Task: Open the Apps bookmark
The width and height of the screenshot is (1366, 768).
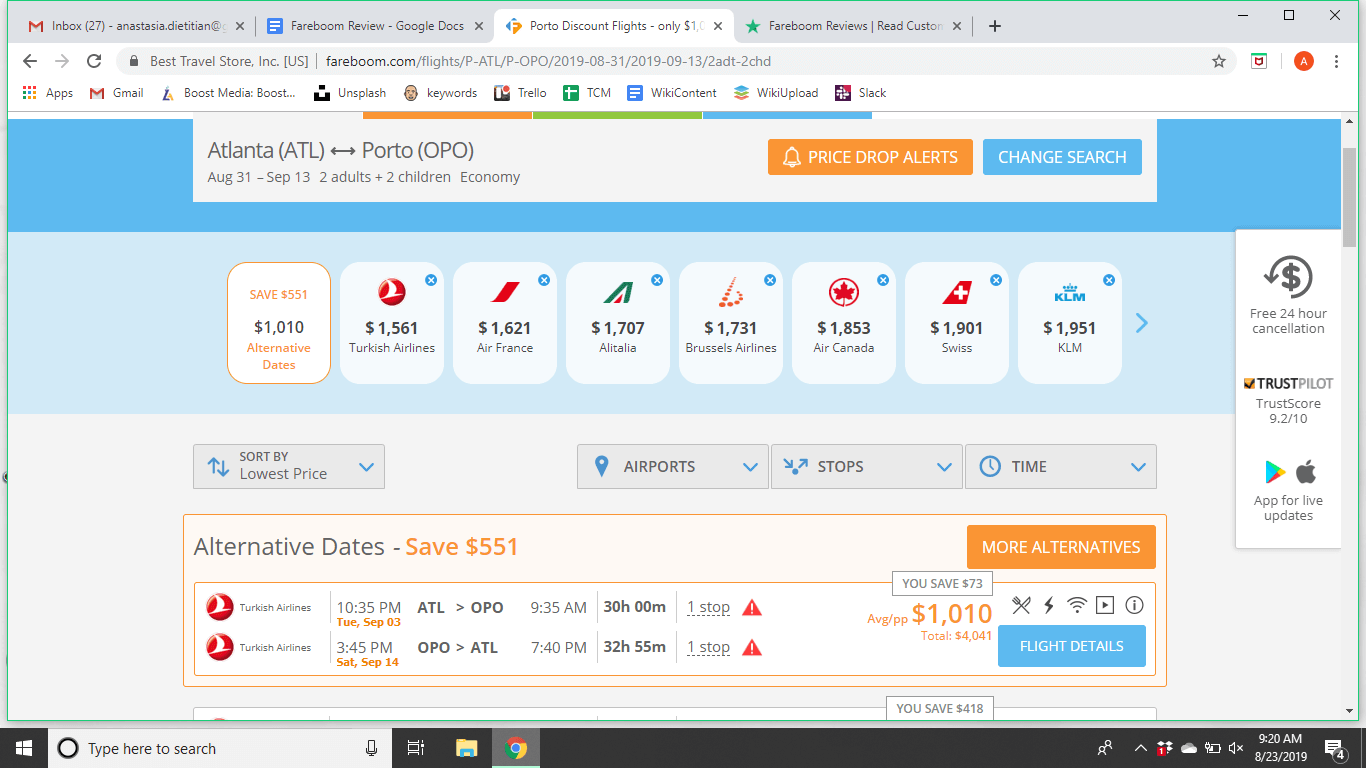Action: [x=47, y=93]
